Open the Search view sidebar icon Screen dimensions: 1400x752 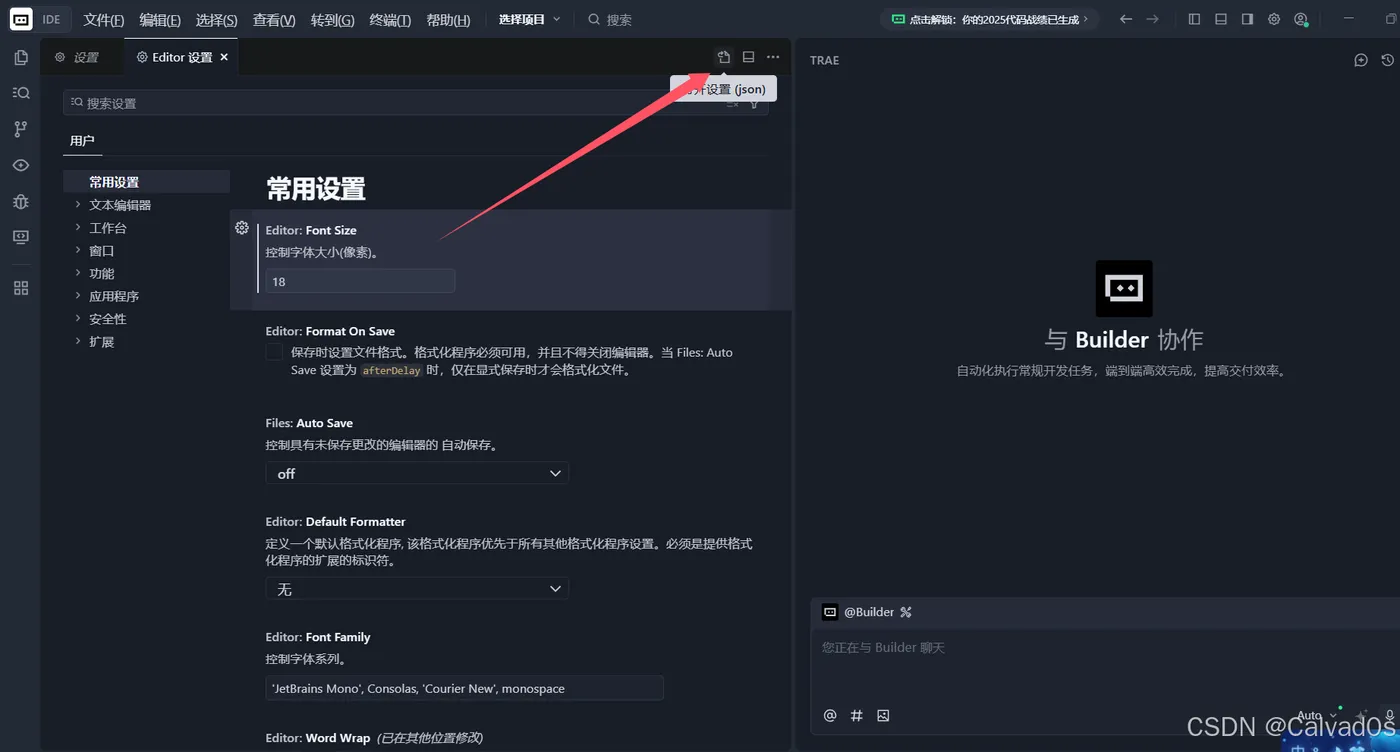(21, 93)
